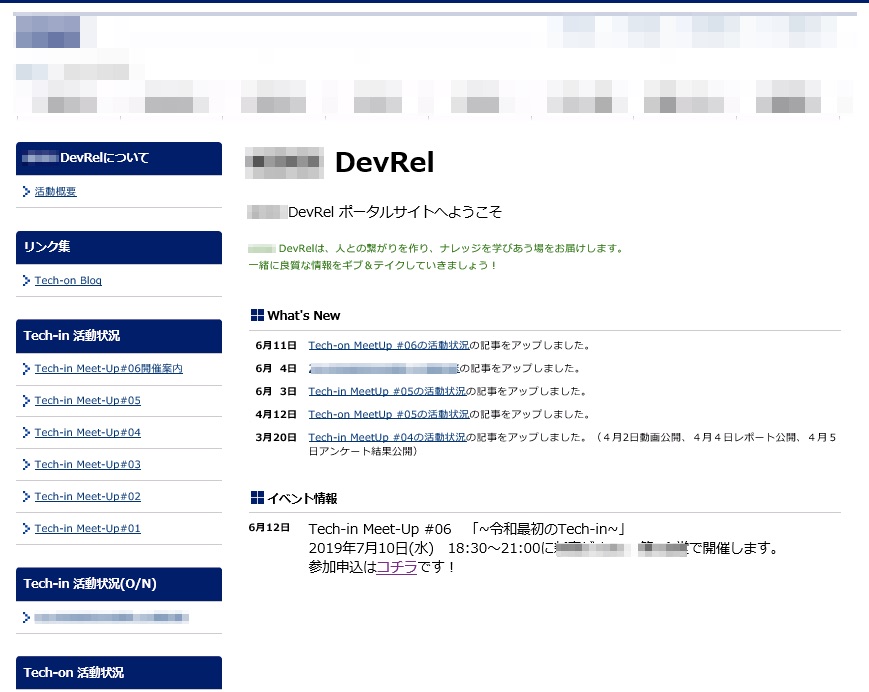Open the Tech-on Blog link
This screenshot has height=692, width=869.
(x=68, y=280)
